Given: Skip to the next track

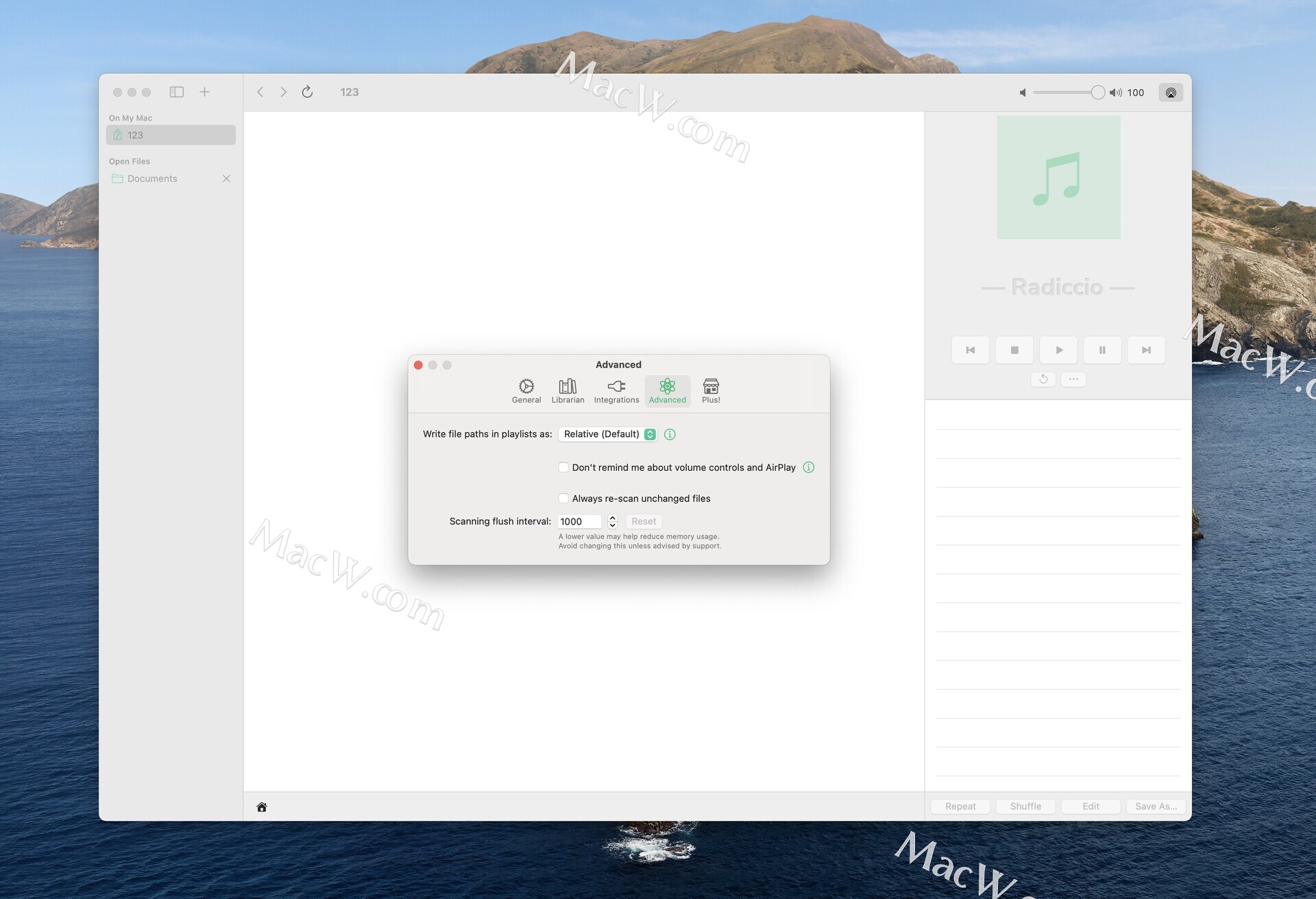Looking at the screenshot, I should click(x=1146, y=350).
